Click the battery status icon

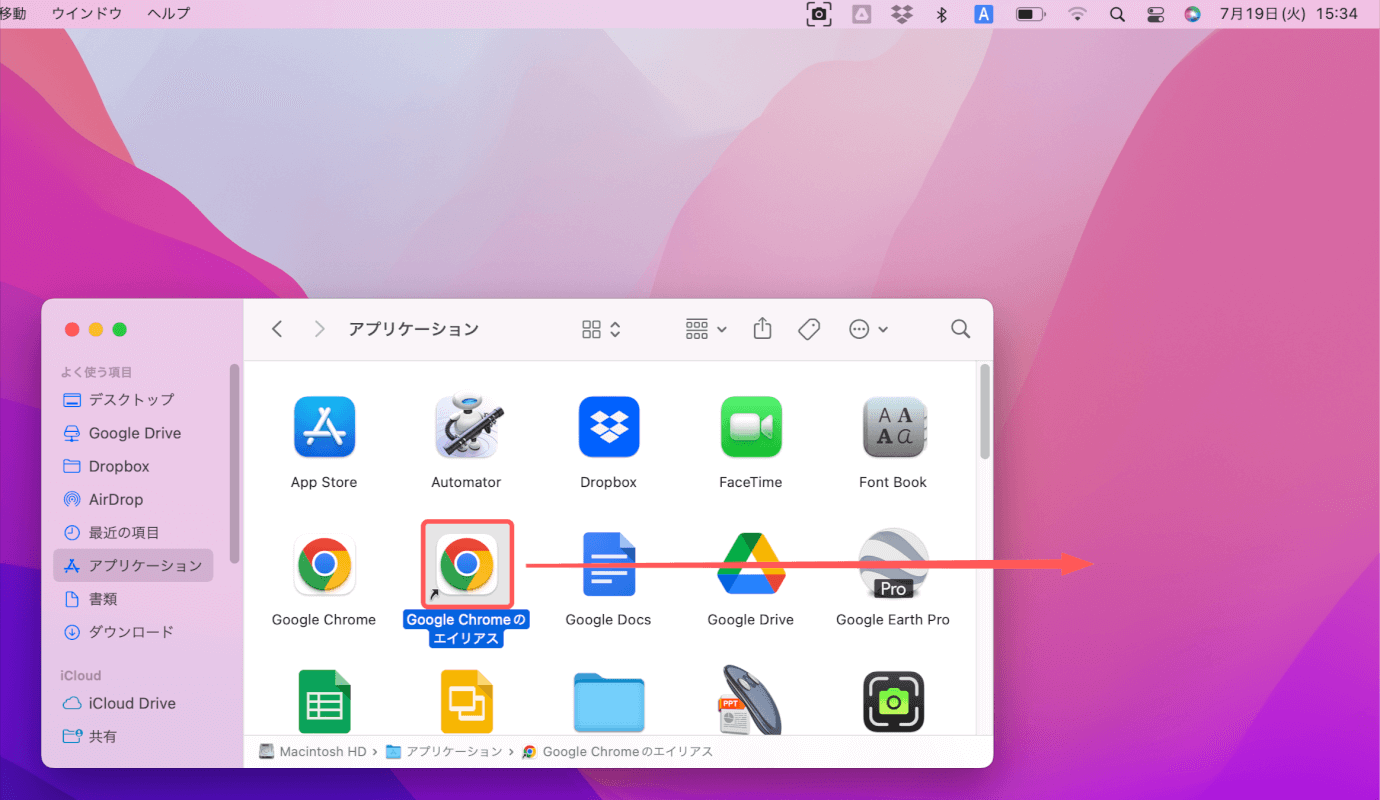point(1030,14)
